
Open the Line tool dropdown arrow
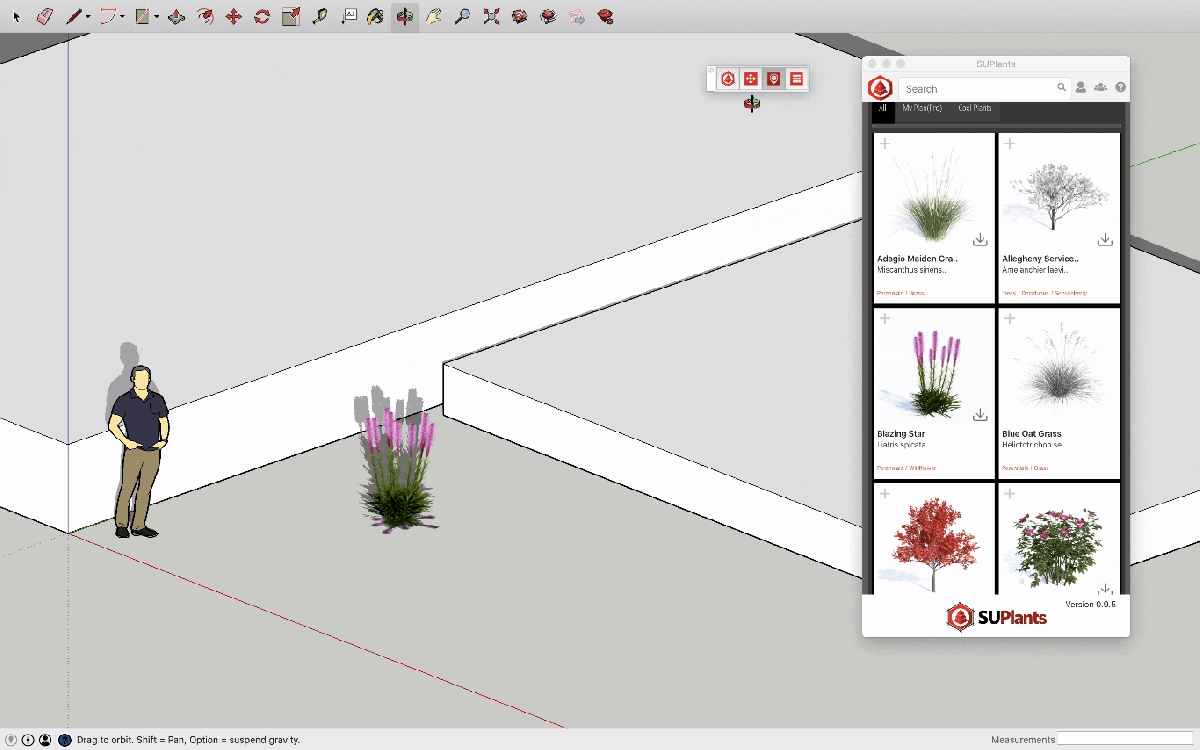click(x=87, y=16)
